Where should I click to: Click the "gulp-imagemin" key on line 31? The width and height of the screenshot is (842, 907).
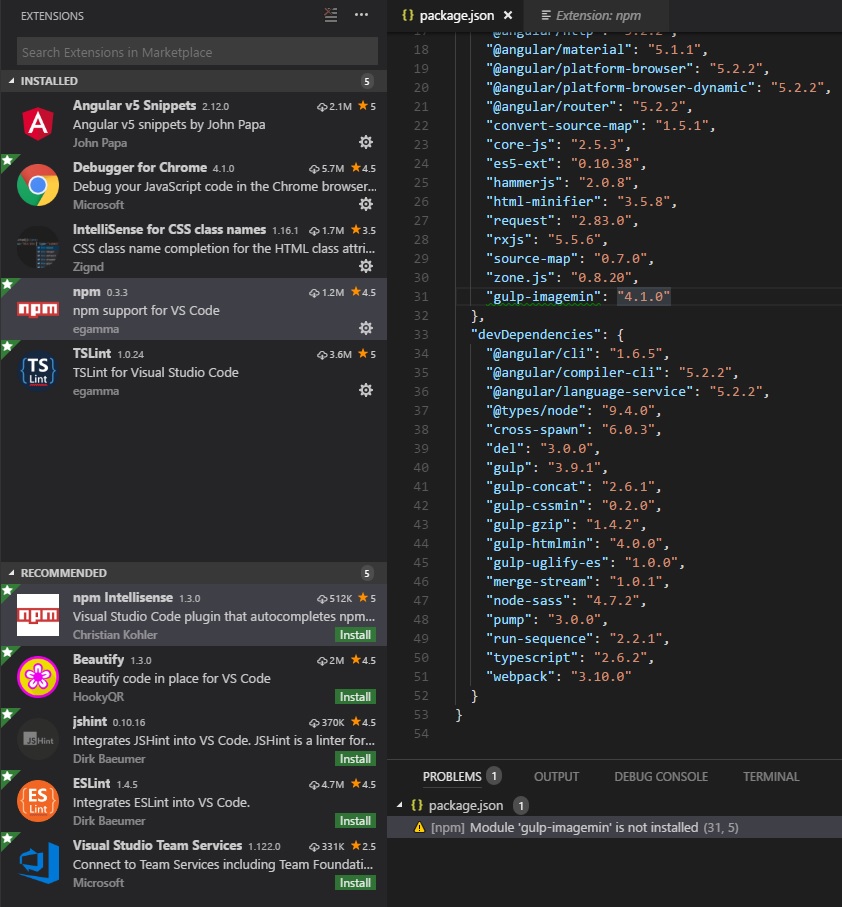point(543,296)
